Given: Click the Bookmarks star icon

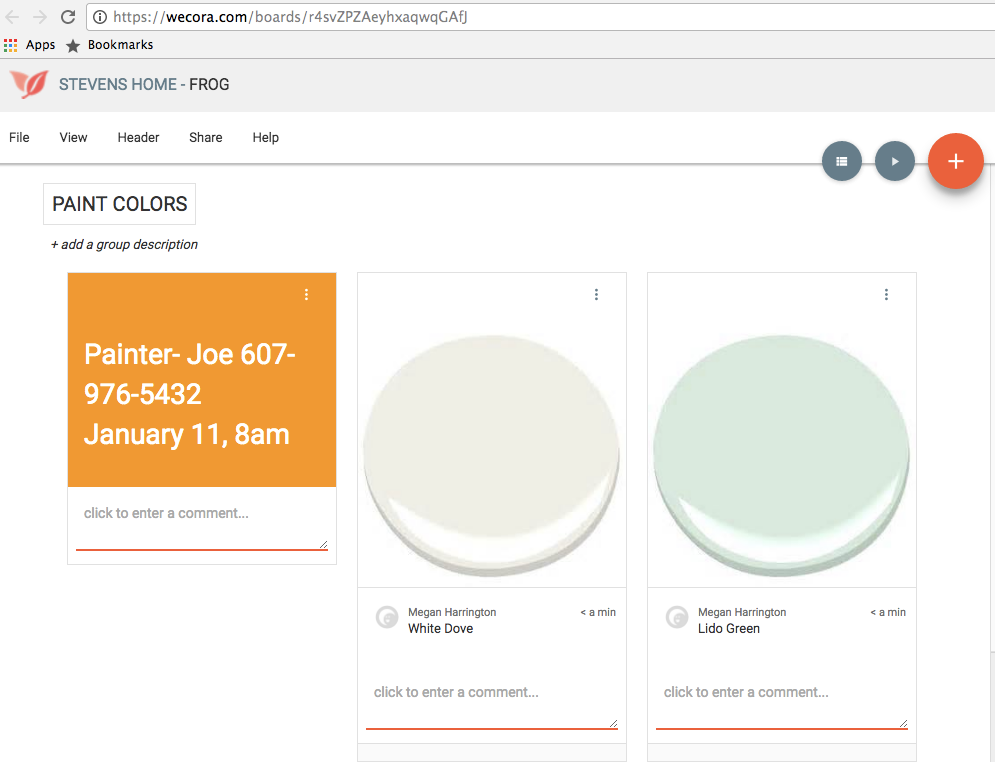Looking at the screenshot, I should coord(73,46).
